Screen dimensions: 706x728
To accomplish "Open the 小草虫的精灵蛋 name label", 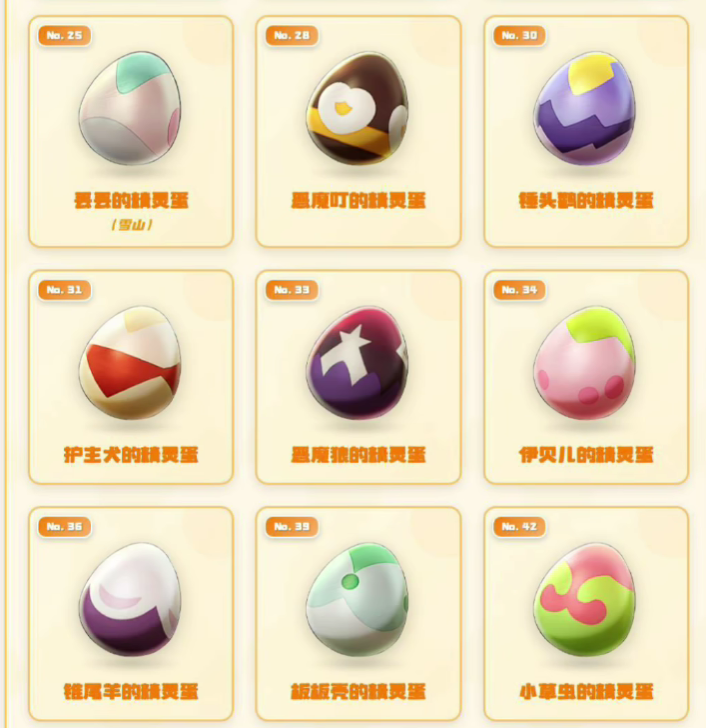I will [x=586, y=692].
